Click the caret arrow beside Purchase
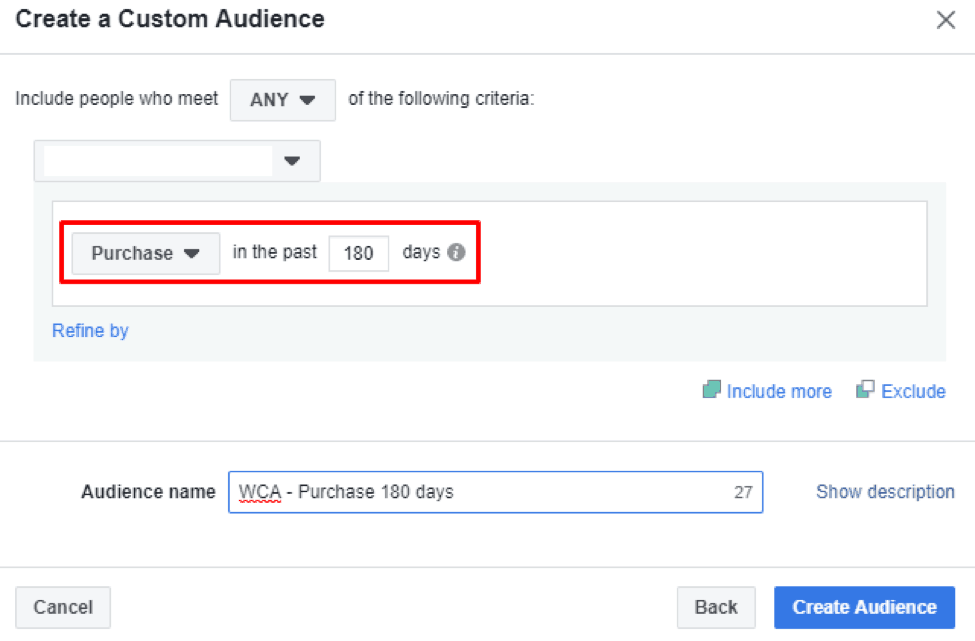The image size is (975, 641). [192, 254]
